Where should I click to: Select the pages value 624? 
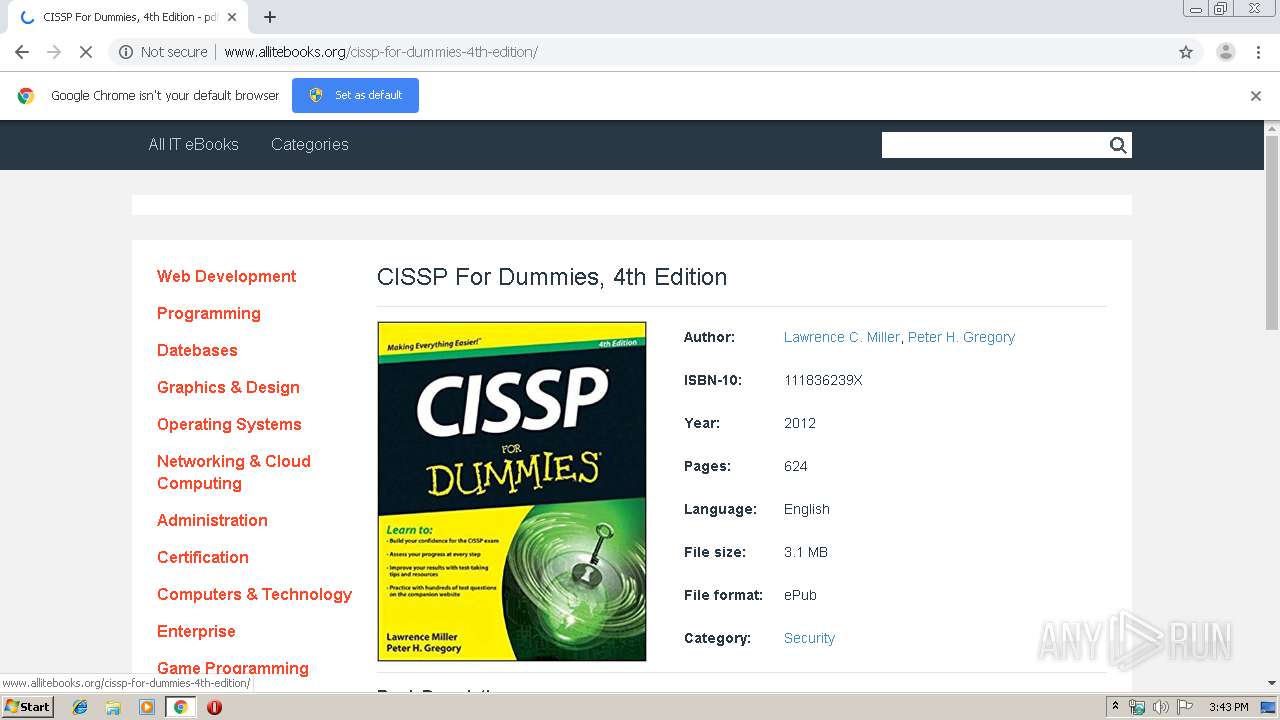click(796, 466)
